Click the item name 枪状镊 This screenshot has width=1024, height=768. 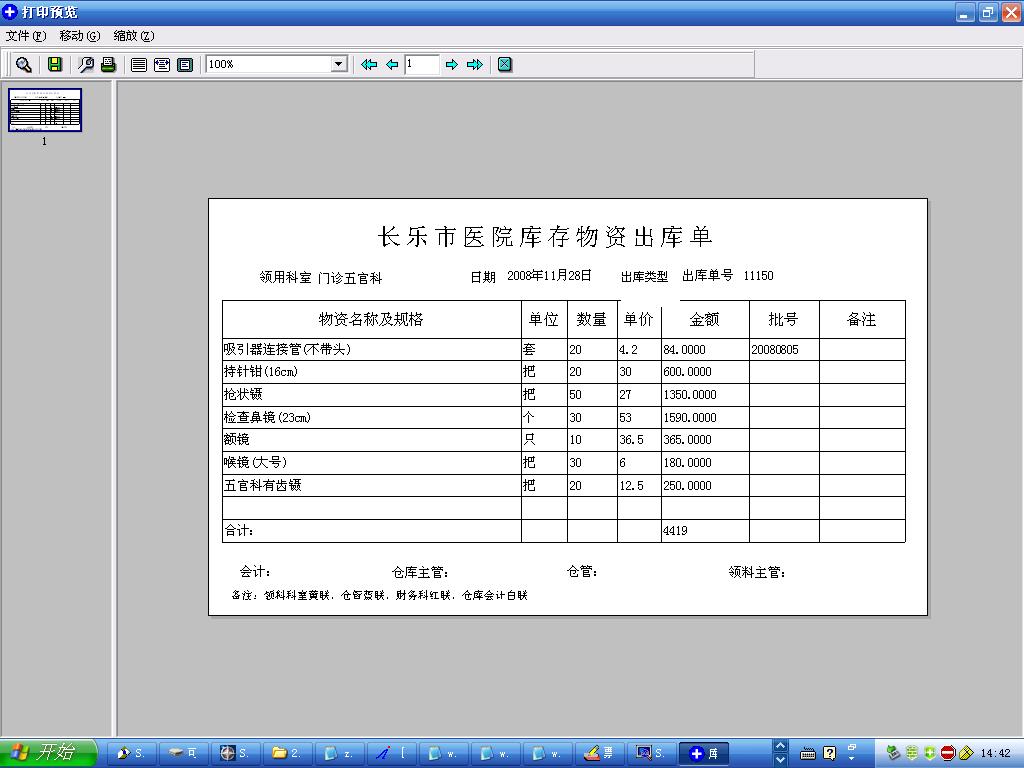(x=243, y=394)
